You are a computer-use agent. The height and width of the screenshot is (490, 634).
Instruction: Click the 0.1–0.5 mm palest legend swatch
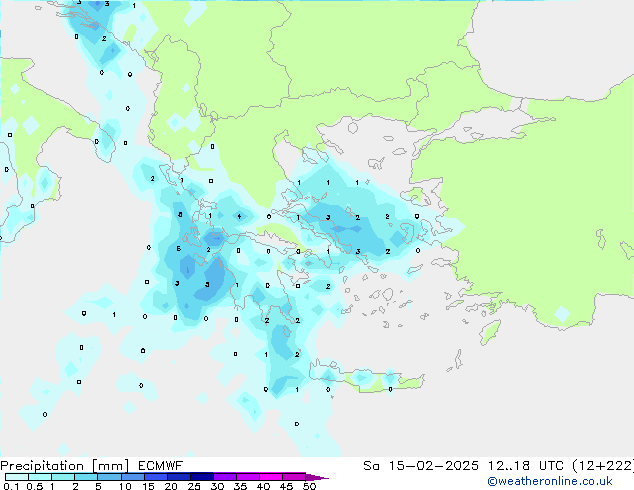pyautogui.click(x=17, y=477)
